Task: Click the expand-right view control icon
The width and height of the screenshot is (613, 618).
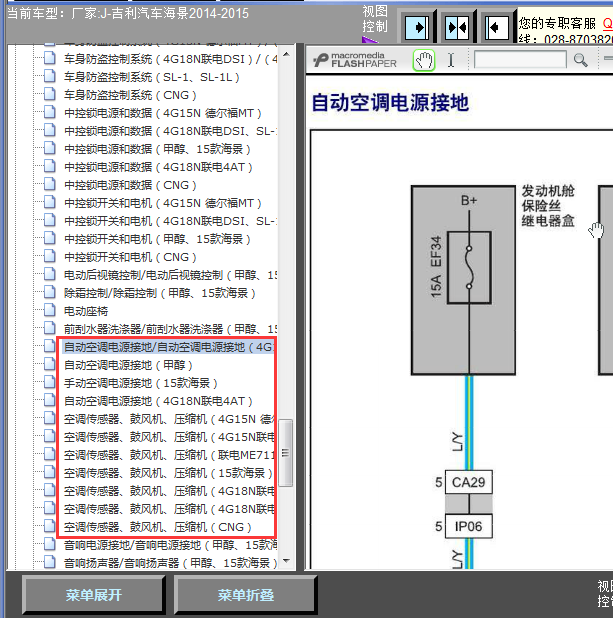Action: (x=417, y=27)
